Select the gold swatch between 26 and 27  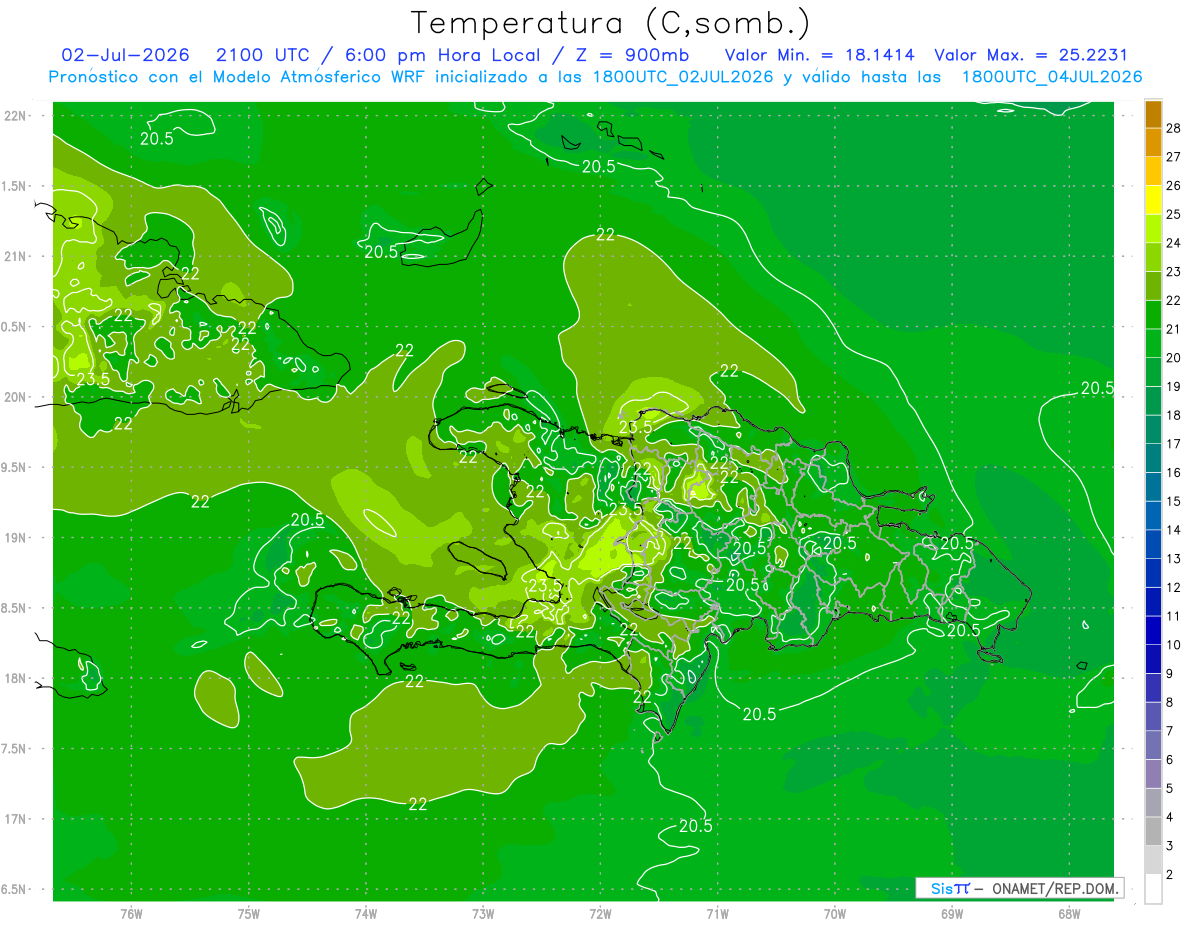1153,171
